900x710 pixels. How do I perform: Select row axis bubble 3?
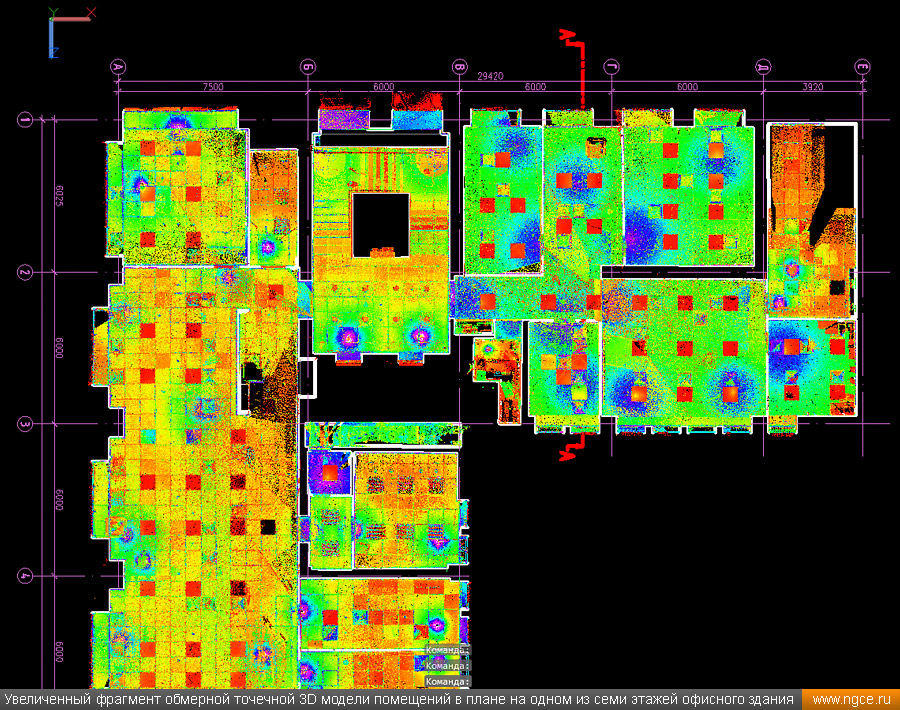point(25,424)
